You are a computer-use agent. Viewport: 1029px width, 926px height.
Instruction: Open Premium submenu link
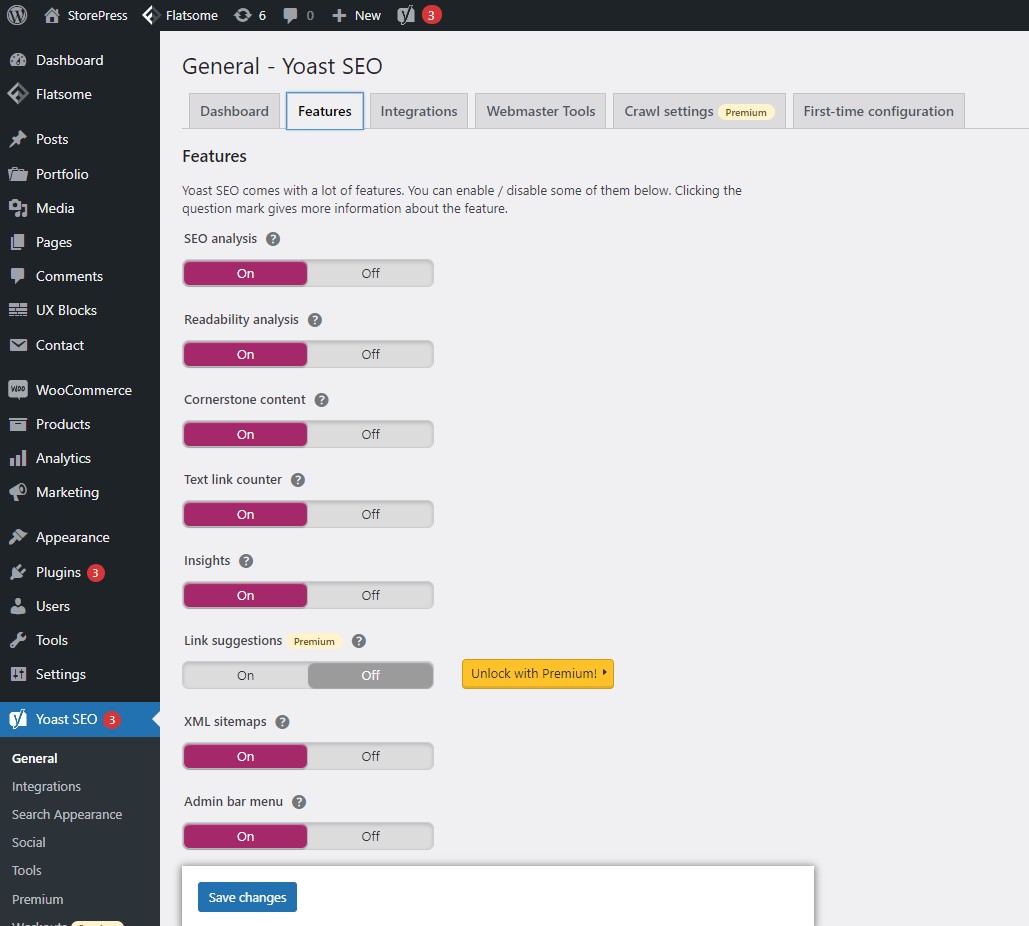pos(37,899)
